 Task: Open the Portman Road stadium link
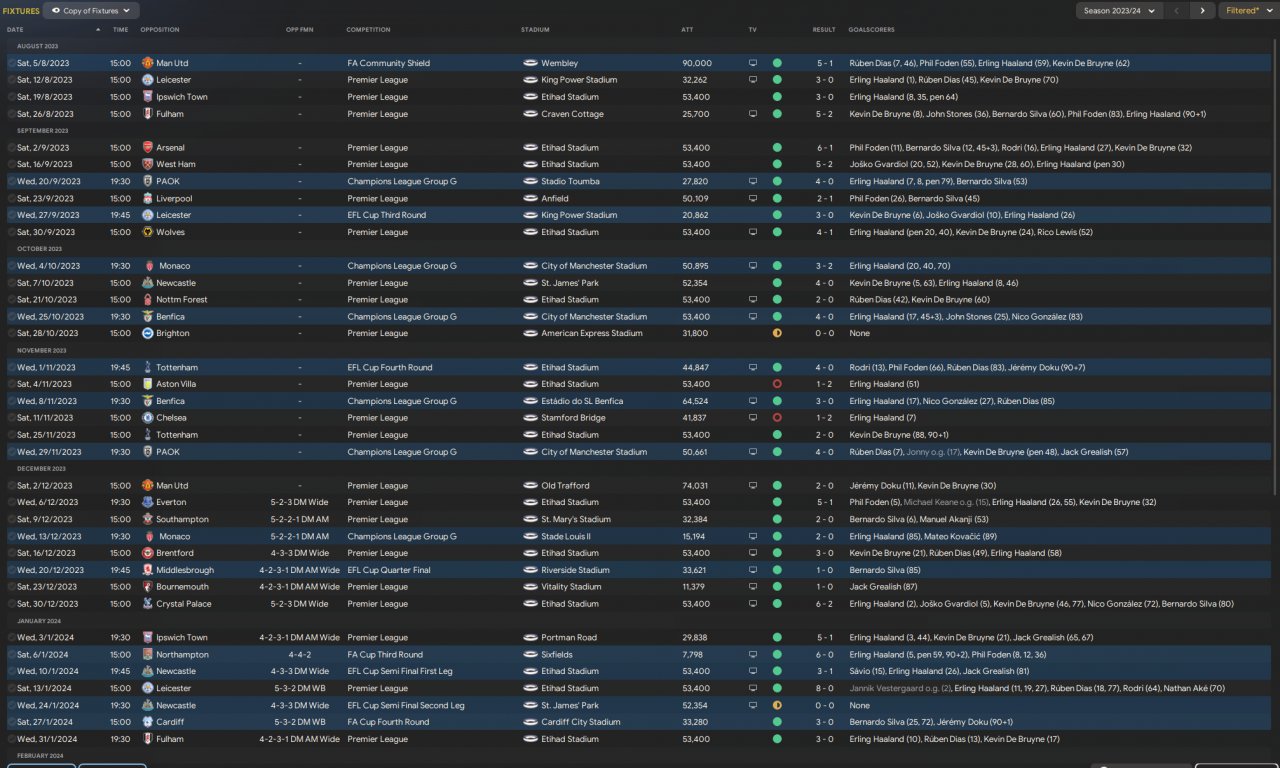click(569, 638)
